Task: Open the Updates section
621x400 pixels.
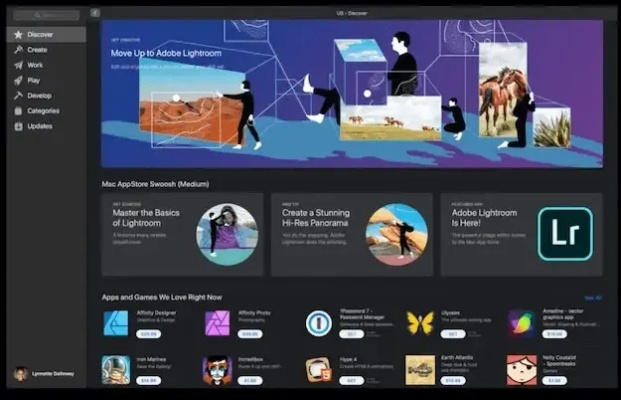Action: click(x=40, y=126)
